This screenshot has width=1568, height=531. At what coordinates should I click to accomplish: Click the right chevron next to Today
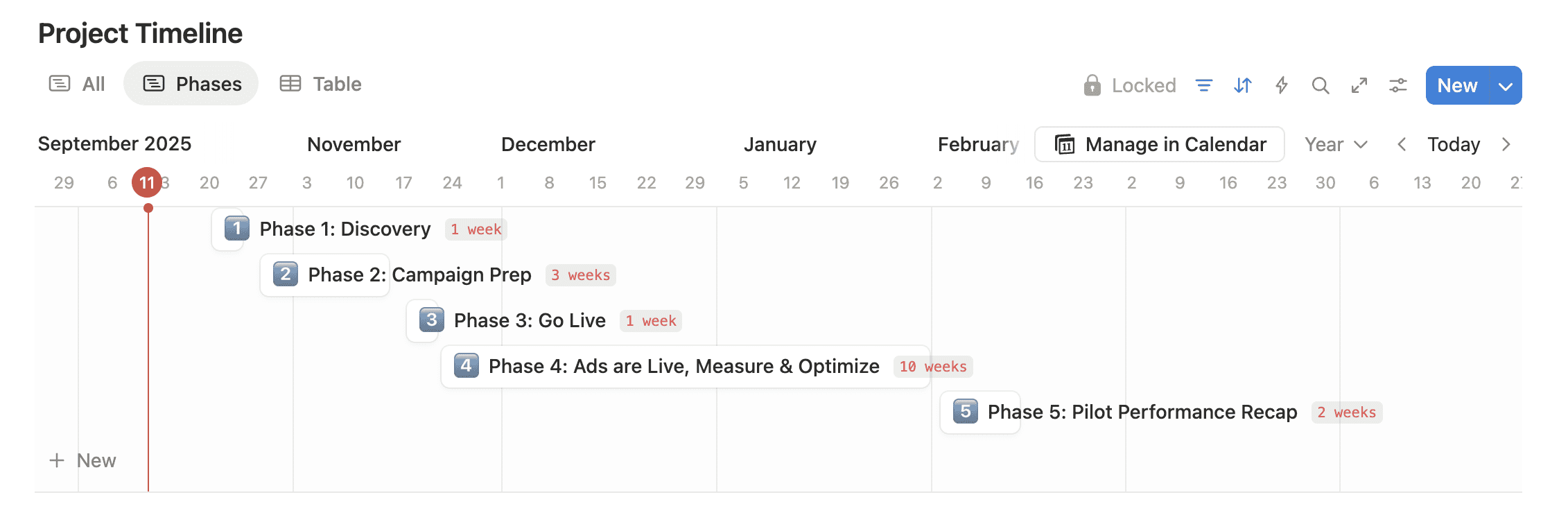click(1506, 144)
